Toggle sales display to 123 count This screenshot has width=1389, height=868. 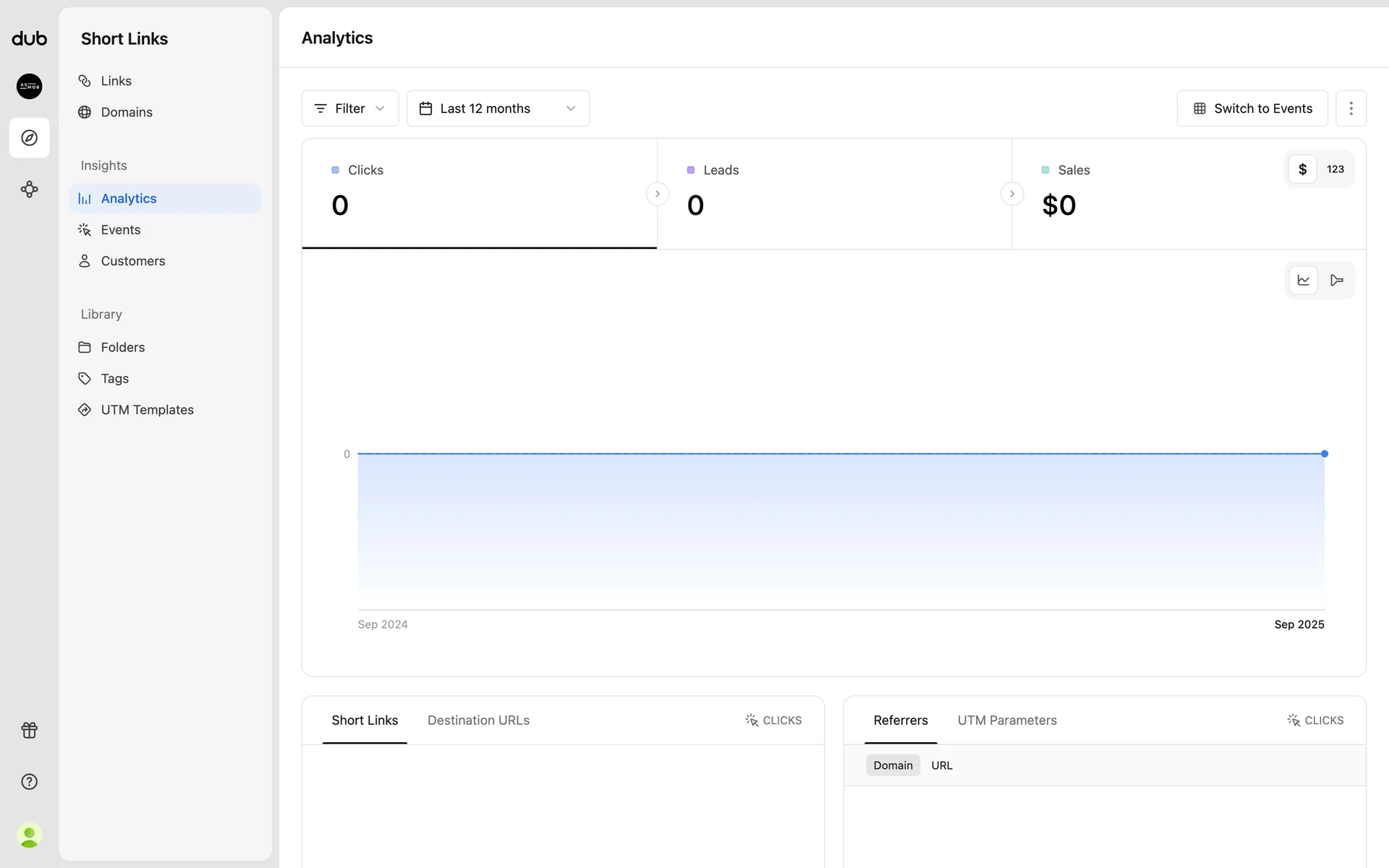(1335, 169)
